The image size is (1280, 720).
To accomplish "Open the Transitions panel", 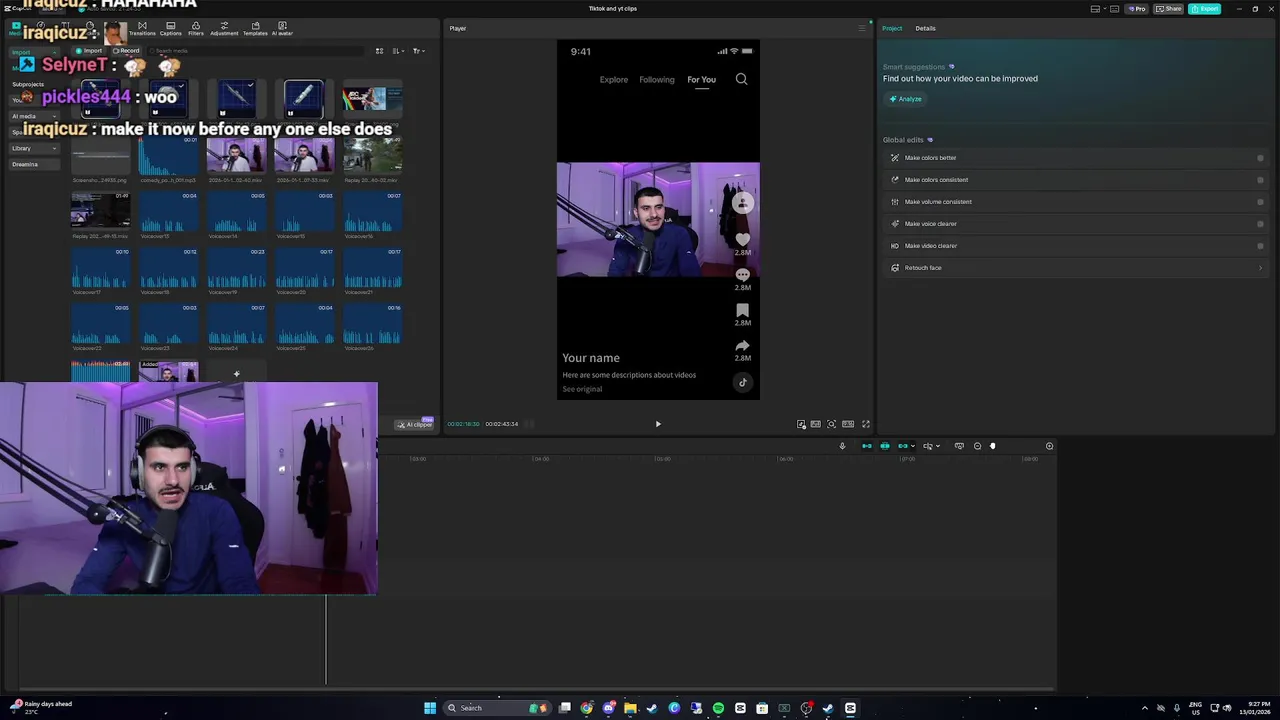I will (x=142, y=29).
